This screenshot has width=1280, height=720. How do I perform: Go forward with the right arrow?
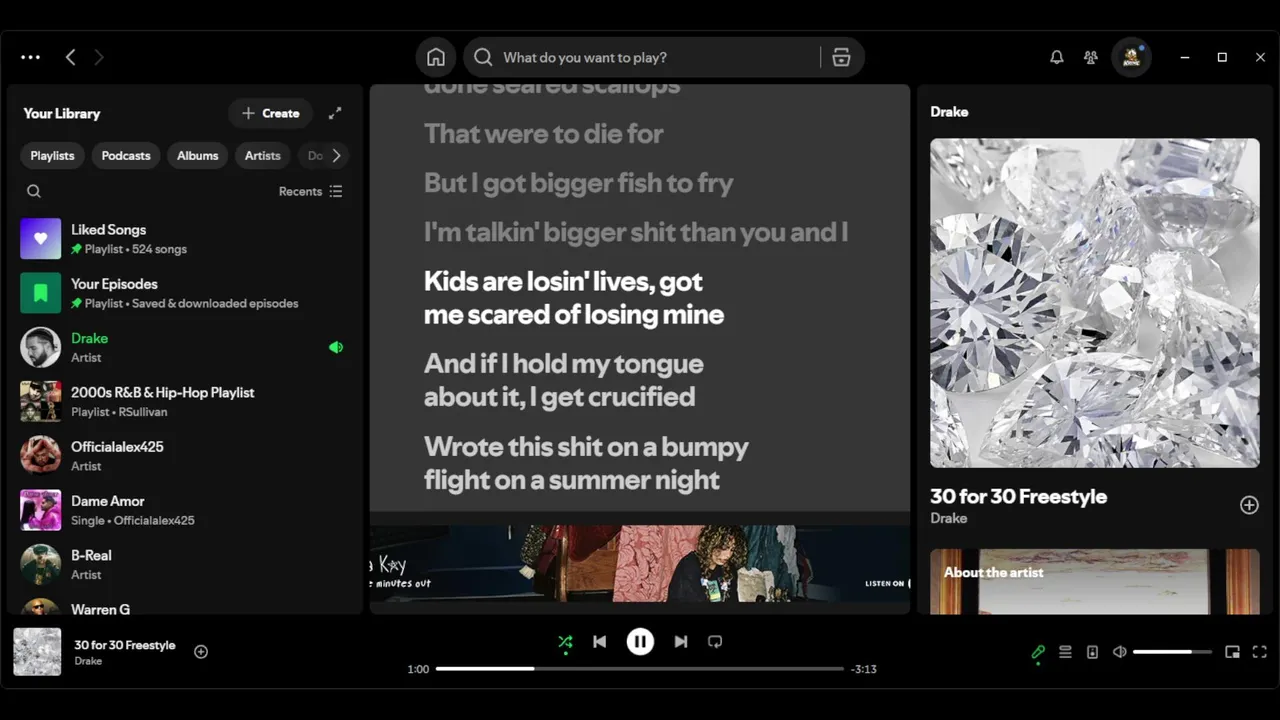98,57
